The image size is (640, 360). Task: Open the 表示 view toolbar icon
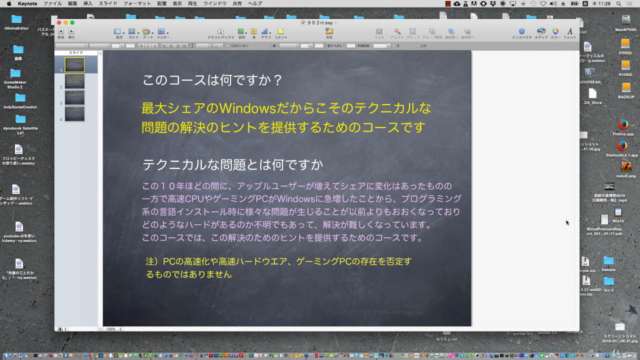click(118, 32)
